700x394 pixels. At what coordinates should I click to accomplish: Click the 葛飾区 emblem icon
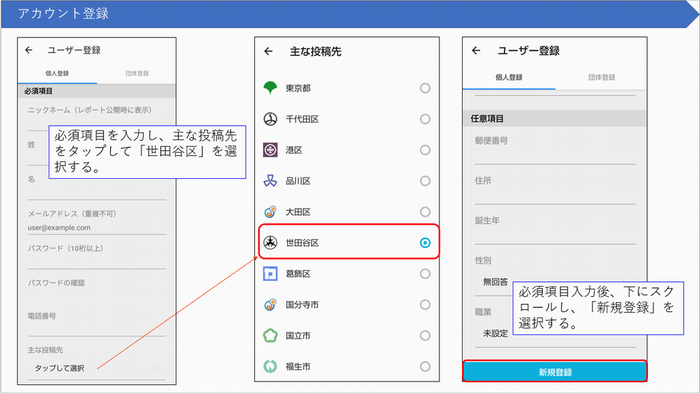coord(270,274)
